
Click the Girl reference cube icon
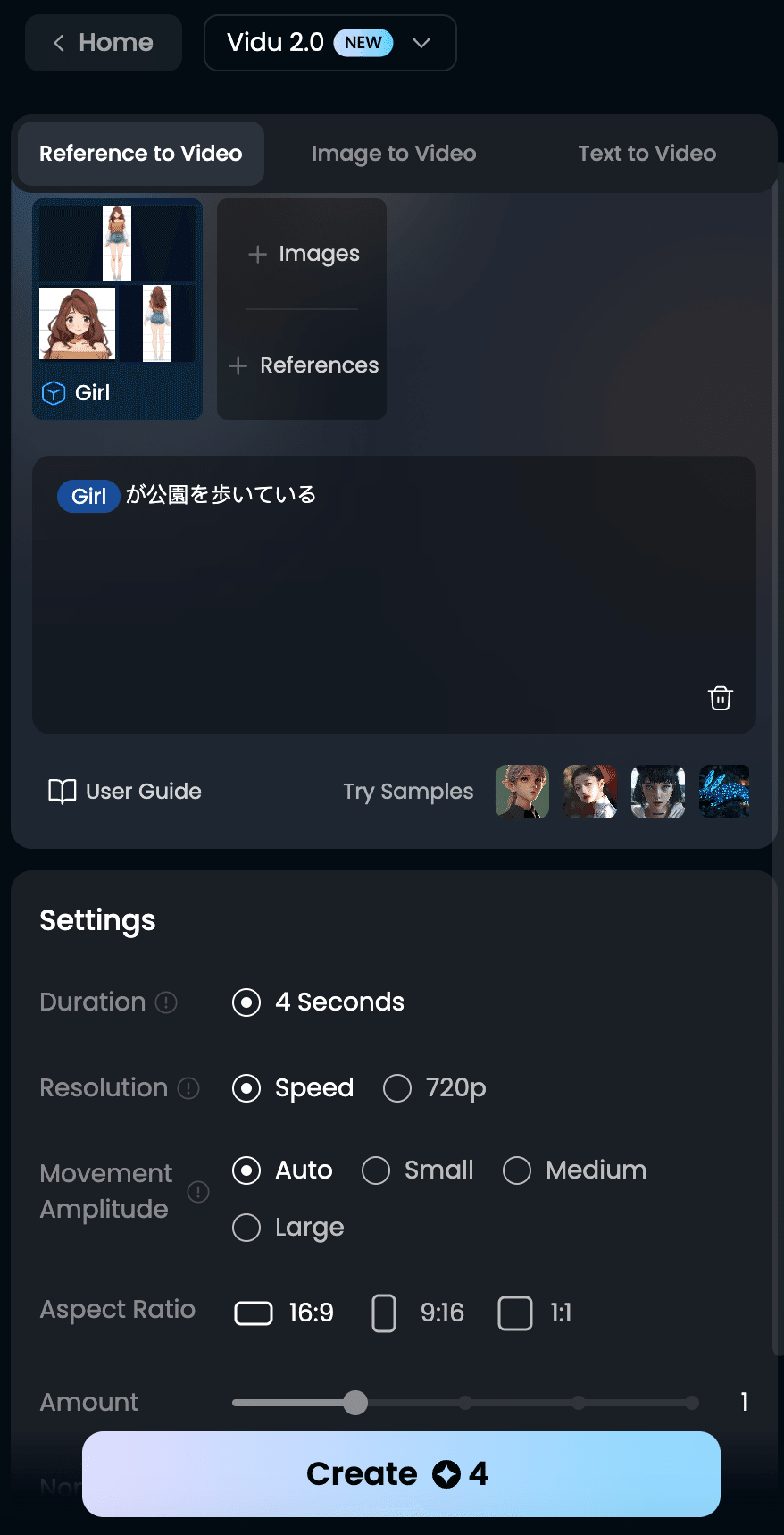tap(53, 392)
